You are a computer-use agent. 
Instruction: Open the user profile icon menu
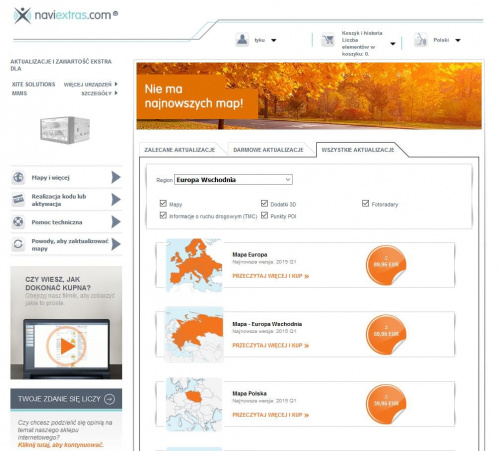coord(242,40)
